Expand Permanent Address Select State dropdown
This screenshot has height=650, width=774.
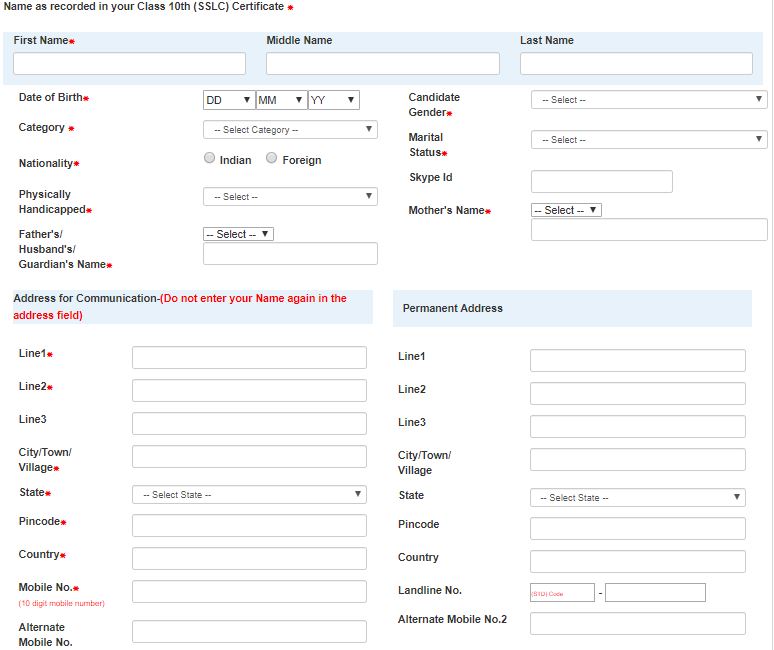pyautogui.click(x=637, y=497)
